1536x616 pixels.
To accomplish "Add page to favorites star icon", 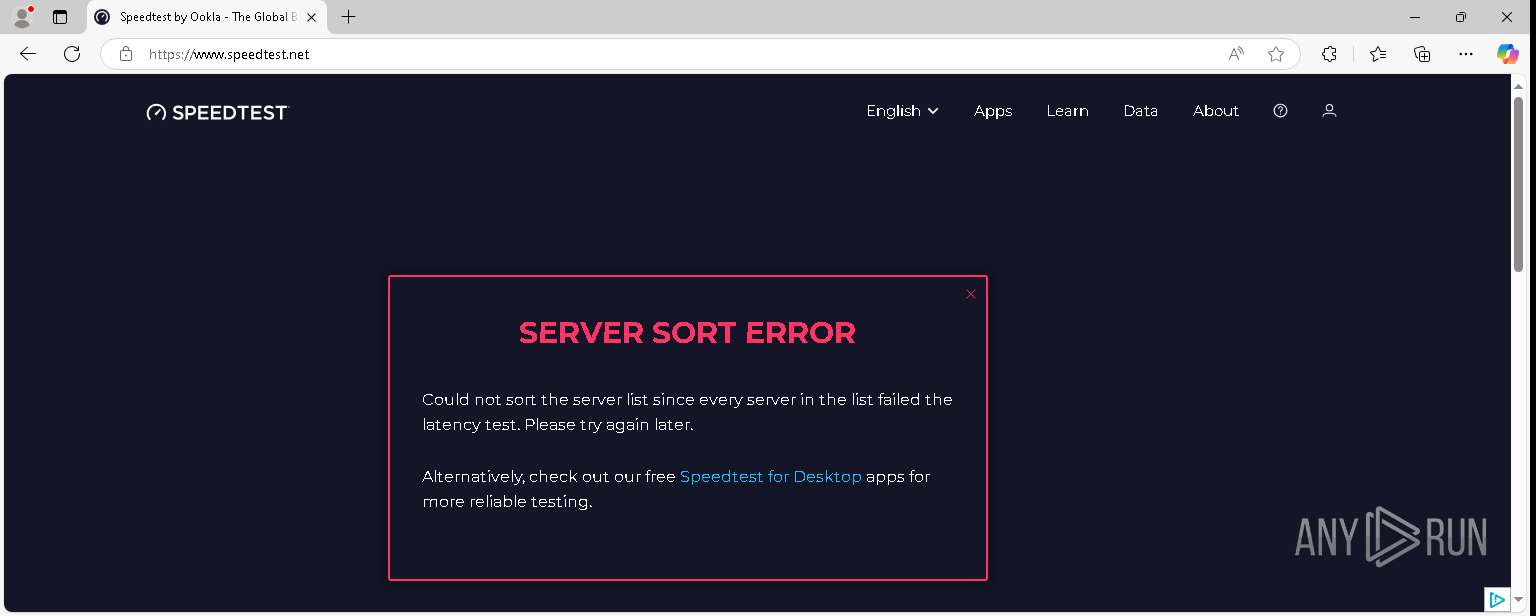I will [1276, 54].
